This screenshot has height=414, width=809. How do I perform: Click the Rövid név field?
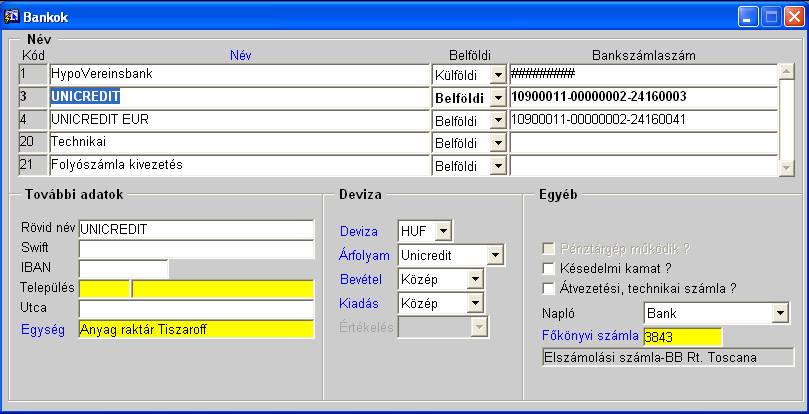(x=197, y=229)
